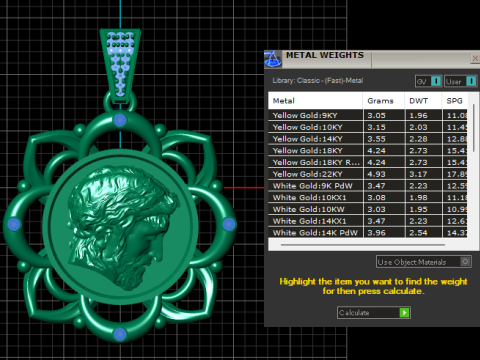Select the White Gold:14KX1 row
This screenshot has width=480, height=360.
tap(368, 221)
